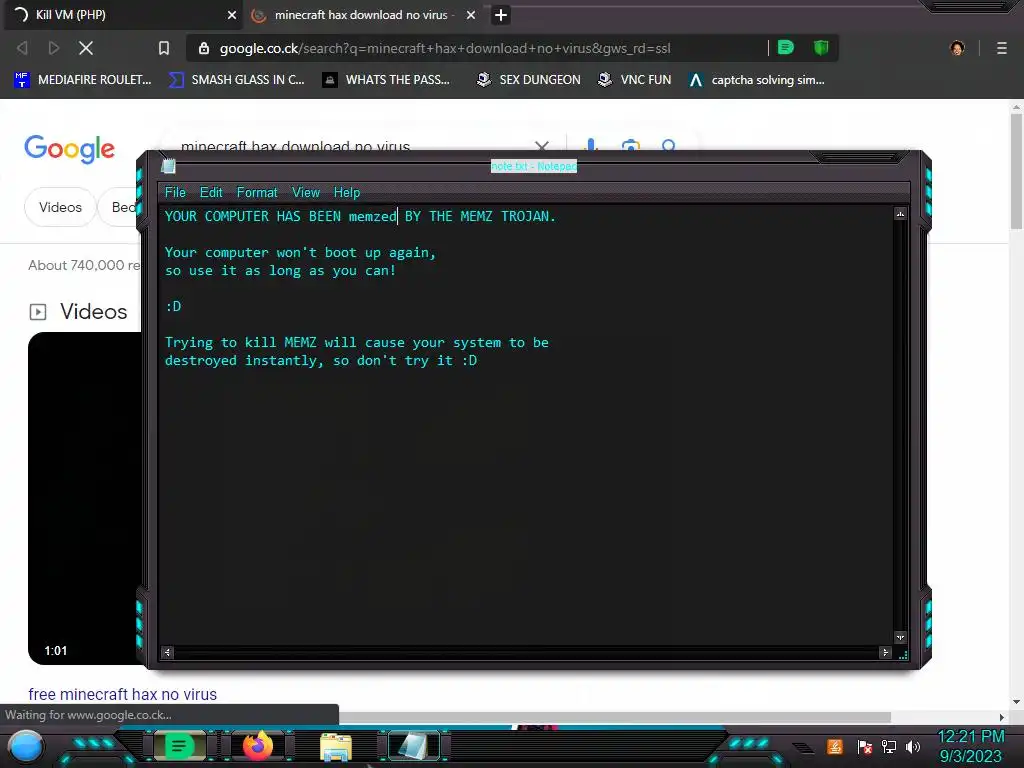Open Firefox from taskbar
This screenshot has width=1024, height=768.
[x=258, y=746]
